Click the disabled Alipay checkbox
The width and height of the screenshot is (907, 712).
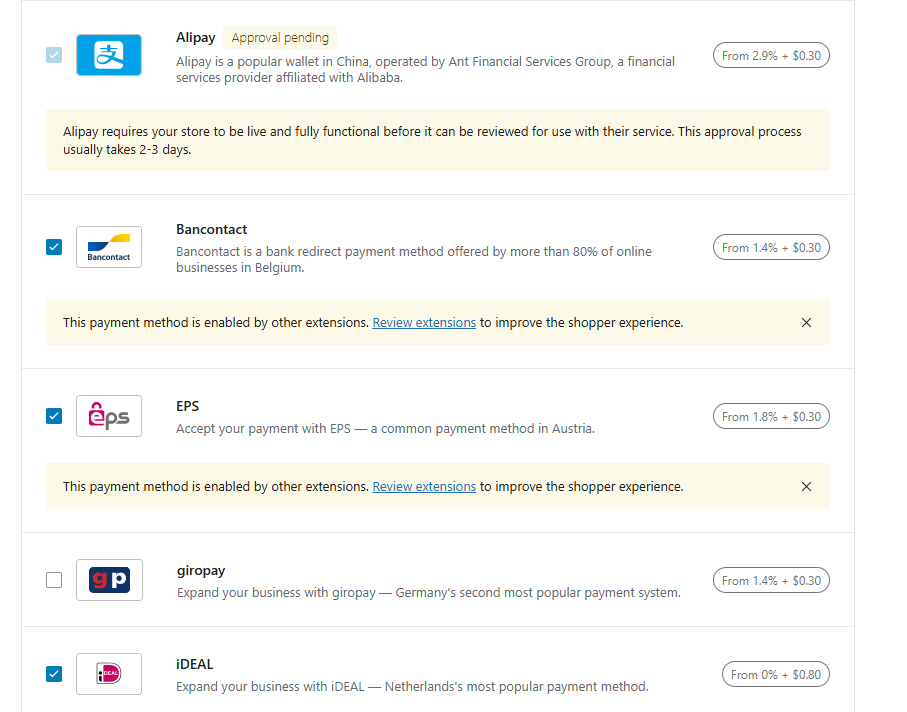pyautogui.click(x=54, y=55)
